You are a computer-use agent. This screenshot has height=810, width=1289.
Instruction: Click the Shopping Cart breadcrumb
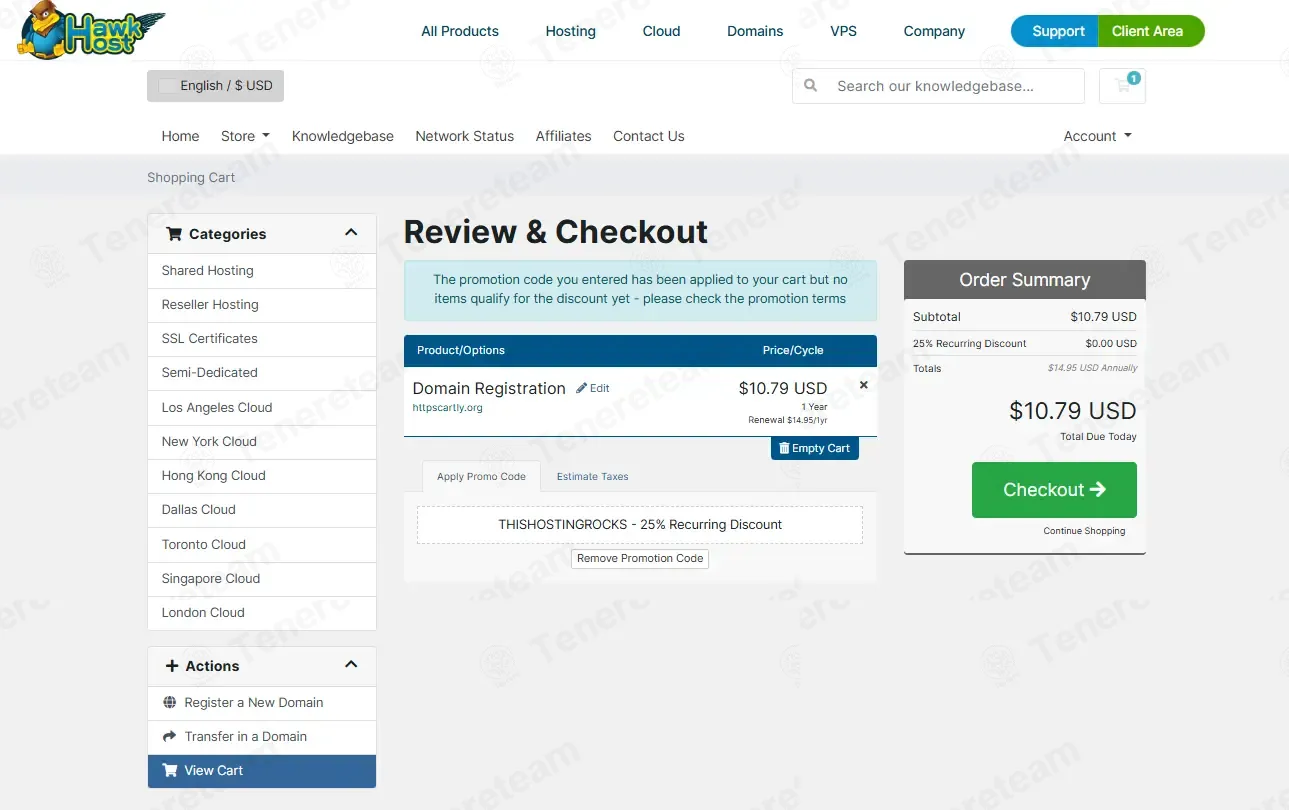(191, 178)
